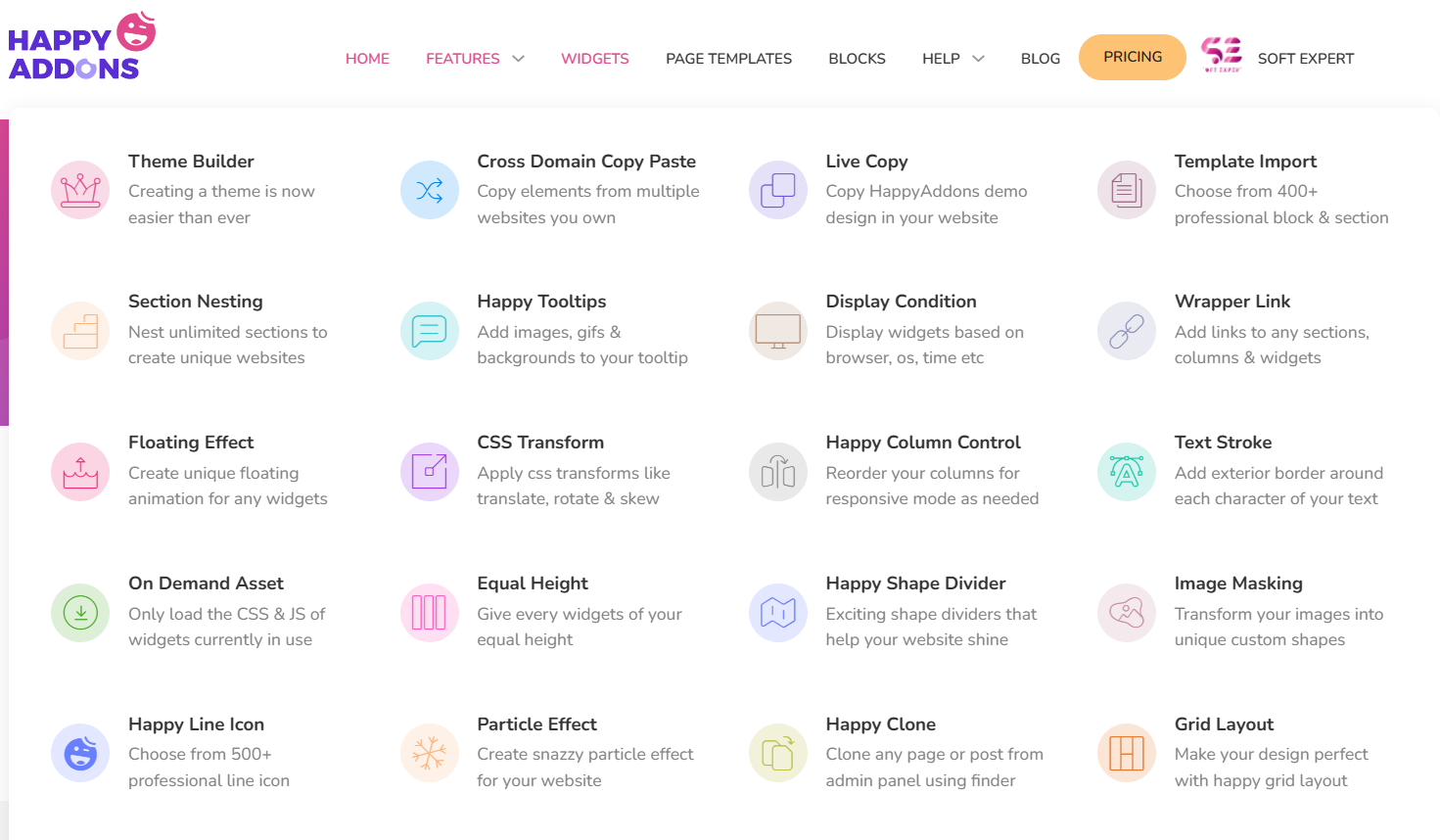Click the Display Condition monitor icon

(777, 331)
